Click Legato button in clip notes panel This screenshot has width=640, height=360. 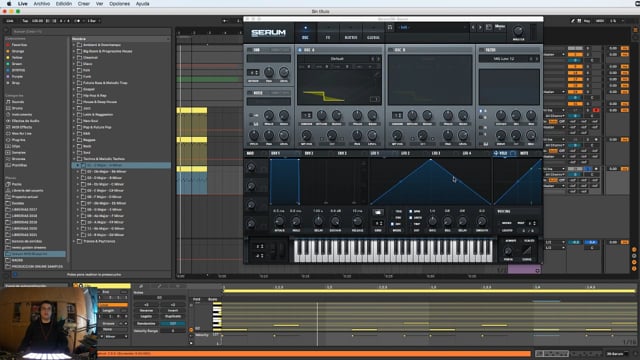pyautogui.click(x=146, y=317)
